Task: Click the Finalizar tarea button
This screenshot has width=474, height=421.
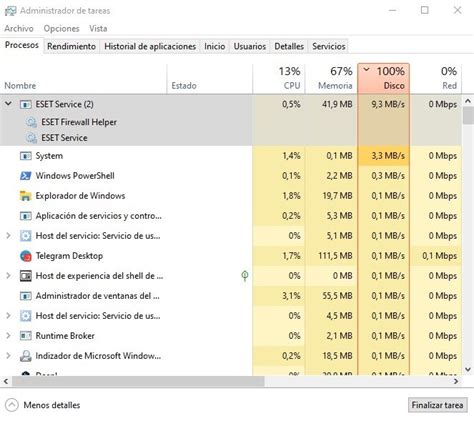Action: tap(437, 405)
